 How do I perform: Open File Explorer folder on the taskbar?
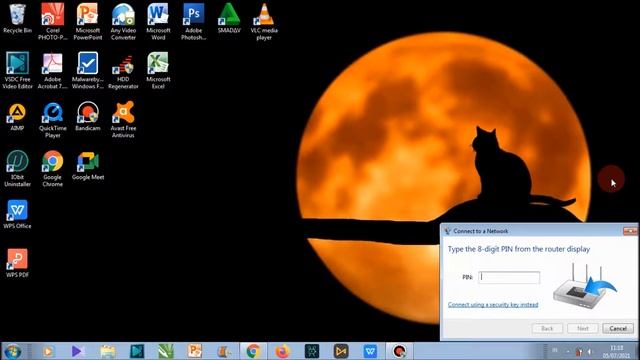coord(108,351)
